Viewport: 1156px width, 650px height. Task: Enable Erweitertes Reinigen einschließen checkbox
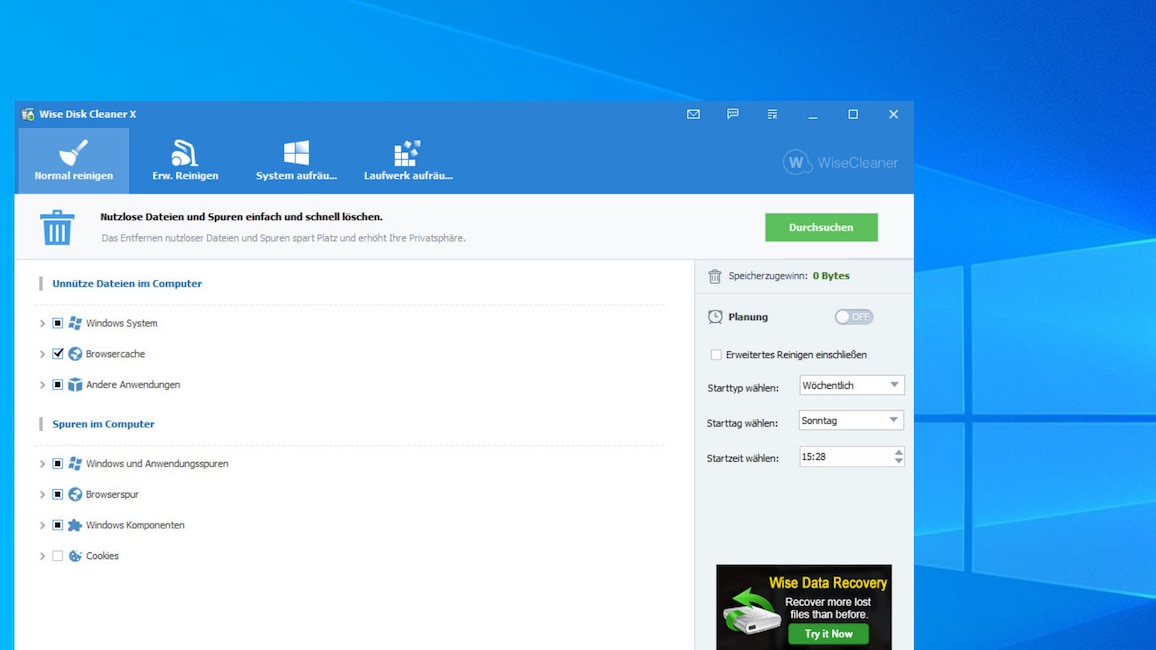pos(716,355)
